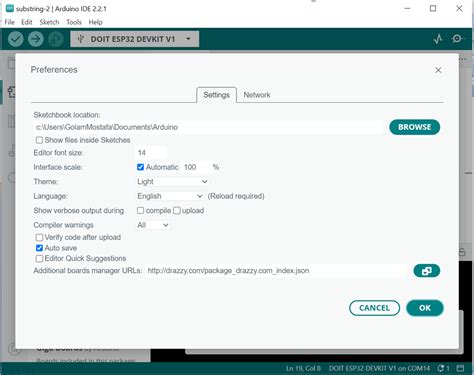
Task: Open the DOIT ESP32 DEVKIT V1 board selector
Action: pyautogui.click(x=135, y=39)
